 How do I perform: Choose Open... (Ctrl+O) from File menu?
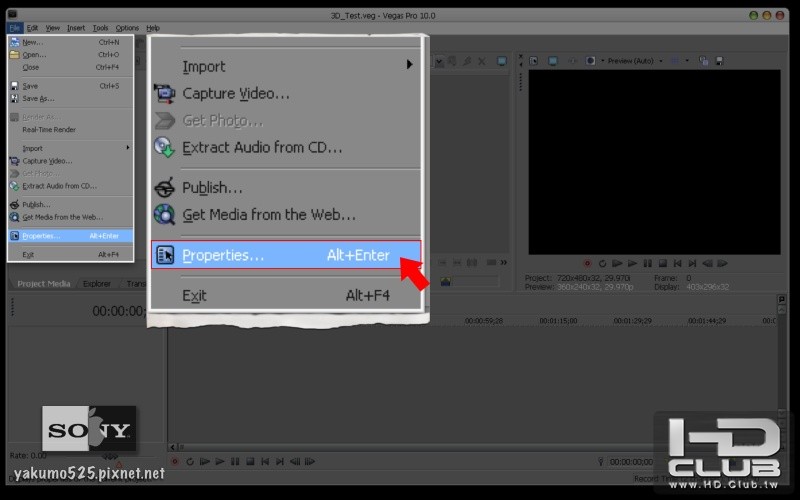(70, 55)
